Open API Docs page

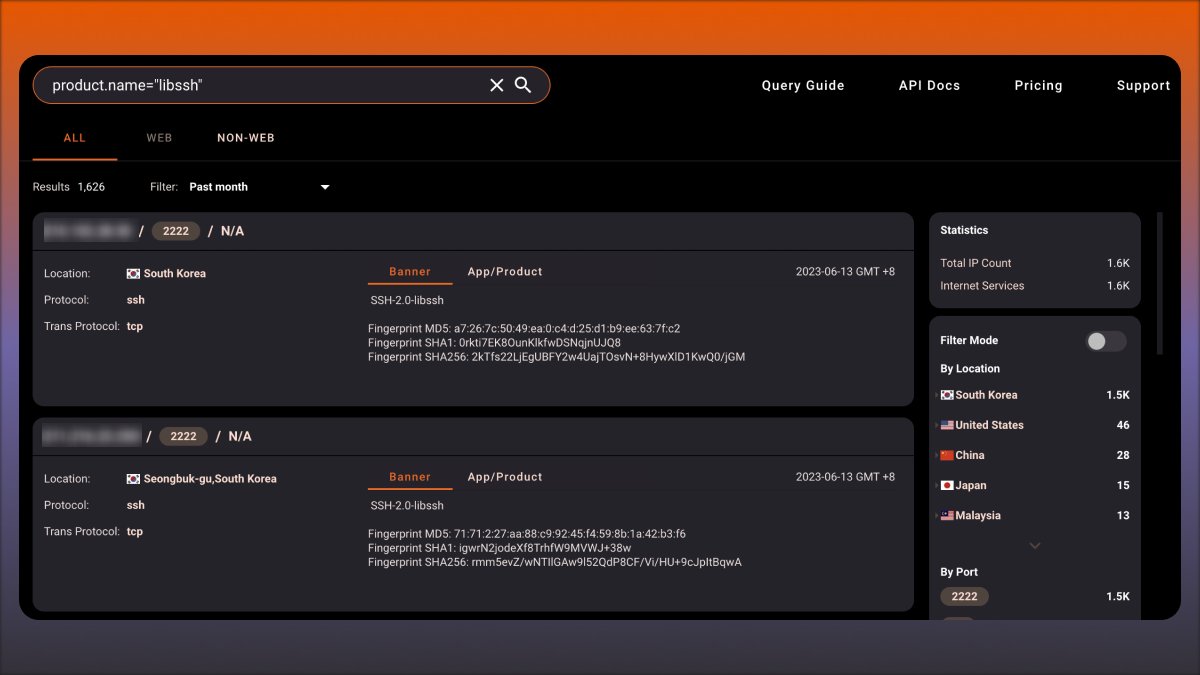tap(929, 86)
